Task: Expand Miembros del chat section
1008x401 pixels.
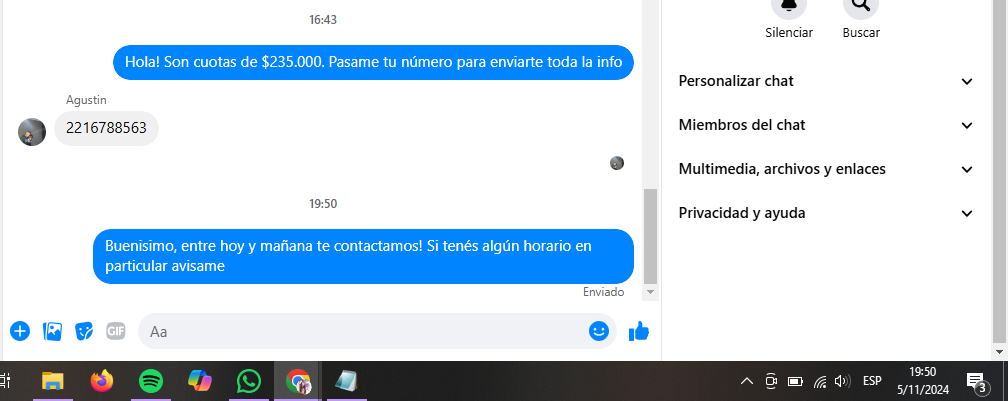Action: click(x=826, y=125)
